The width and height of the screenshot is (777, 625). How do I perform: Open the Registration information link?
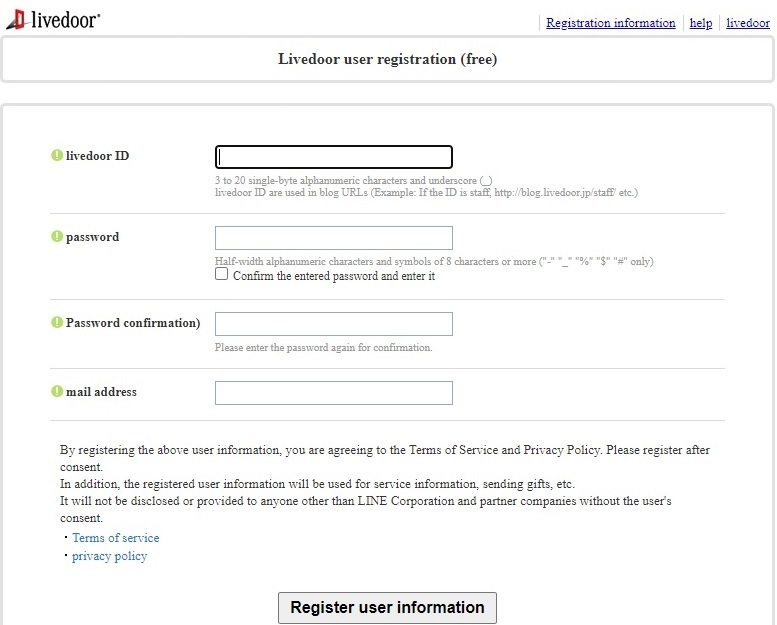pos(610,23)
